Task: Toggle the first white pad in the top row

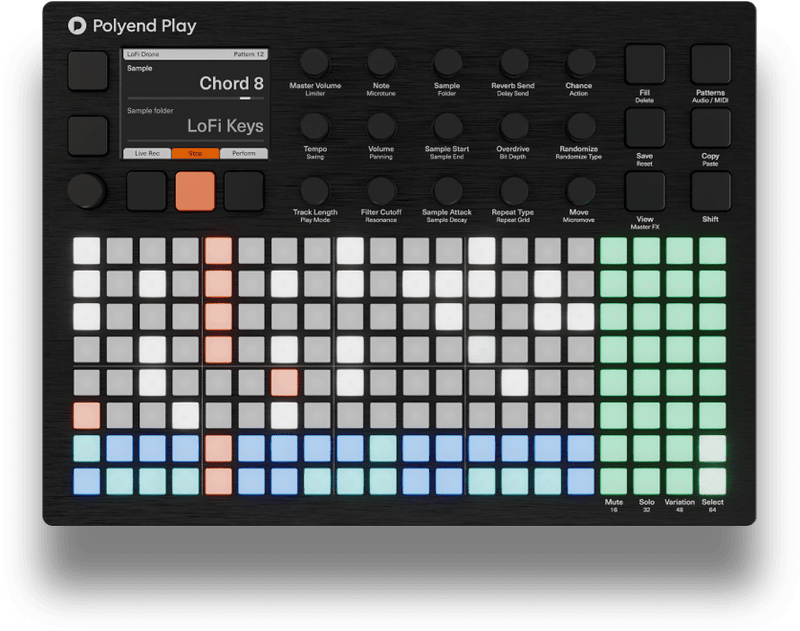Action: (x=87, y=251)
